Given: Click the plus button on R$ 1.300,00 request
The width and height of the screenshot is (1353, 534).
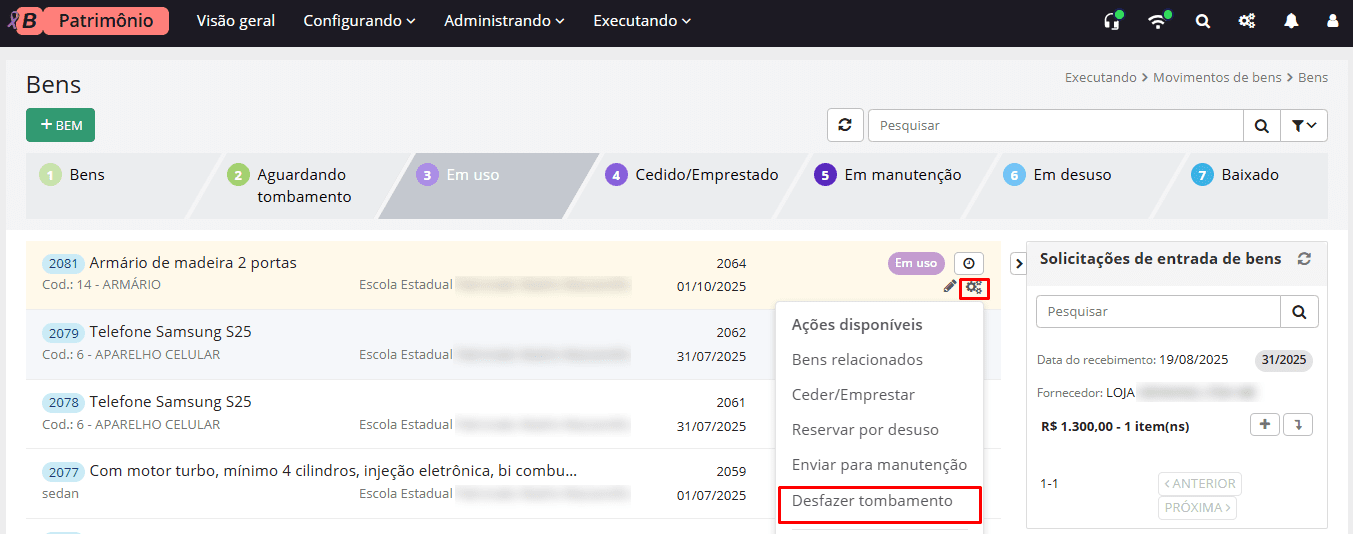Looking at the screenshot, I should (x=1265, y=425).
